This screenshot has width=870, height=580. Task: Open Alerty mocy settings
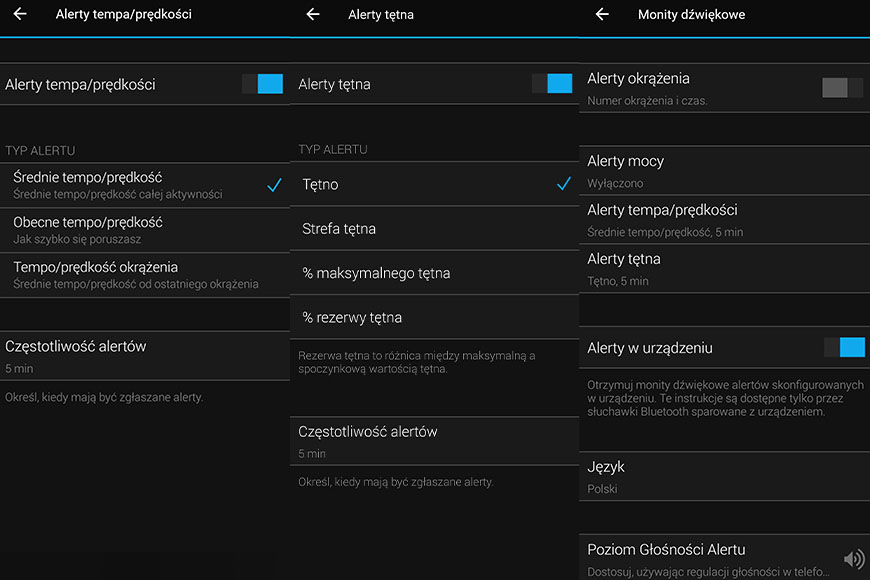pos(725,171)
